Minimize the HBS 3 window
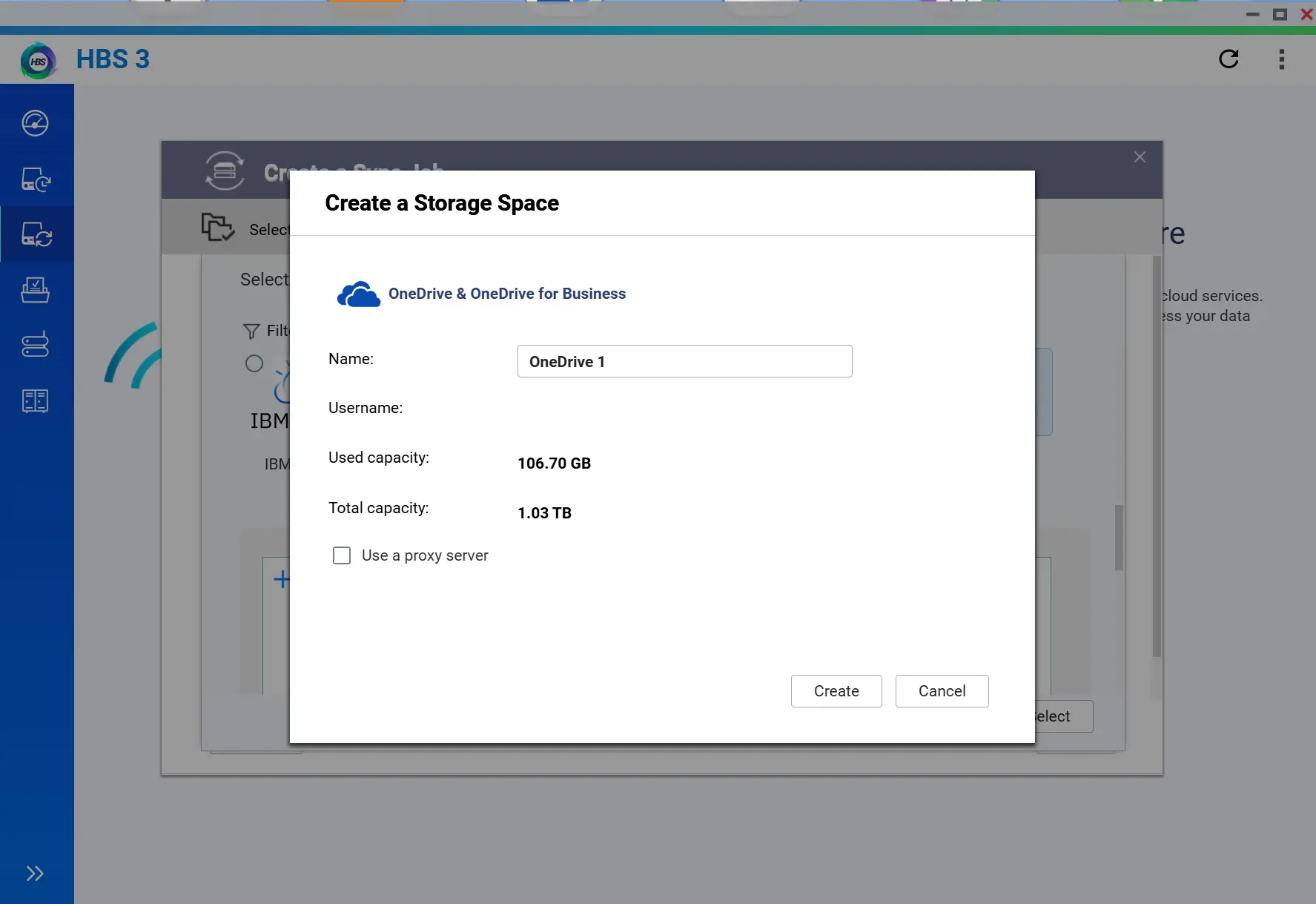The width and height of the screenshot is (1316, 904). (1253, 15)
